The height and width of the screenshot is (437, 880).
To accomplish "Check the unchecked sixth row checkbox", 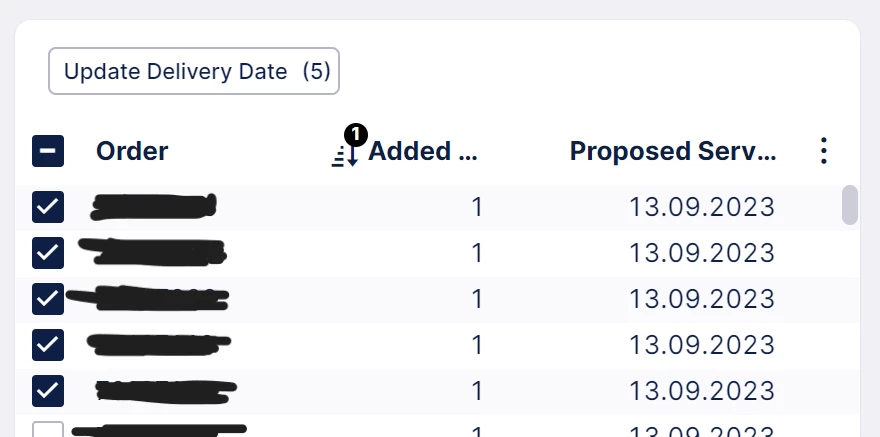I will (48, 430).
